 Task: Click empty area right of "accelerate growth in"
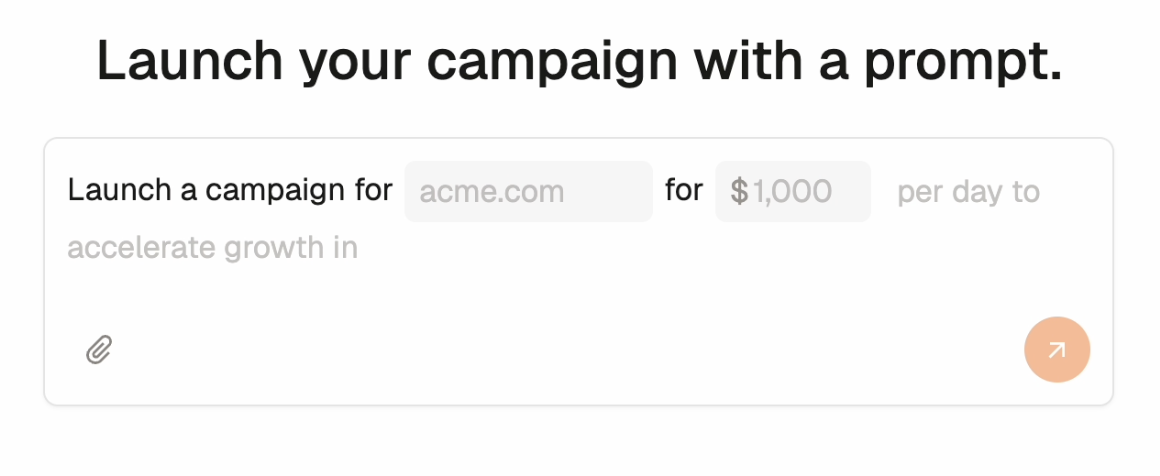click(700, 247)
